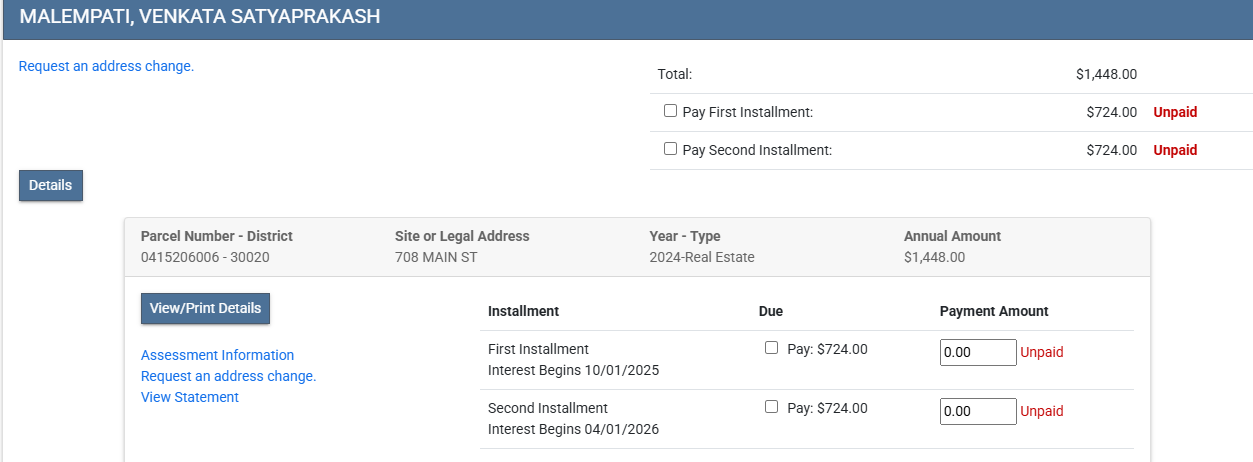Click the site address '708 MAIN ST'
The width and height of the screenshot is (1253, 462).
tap(436, 257)
